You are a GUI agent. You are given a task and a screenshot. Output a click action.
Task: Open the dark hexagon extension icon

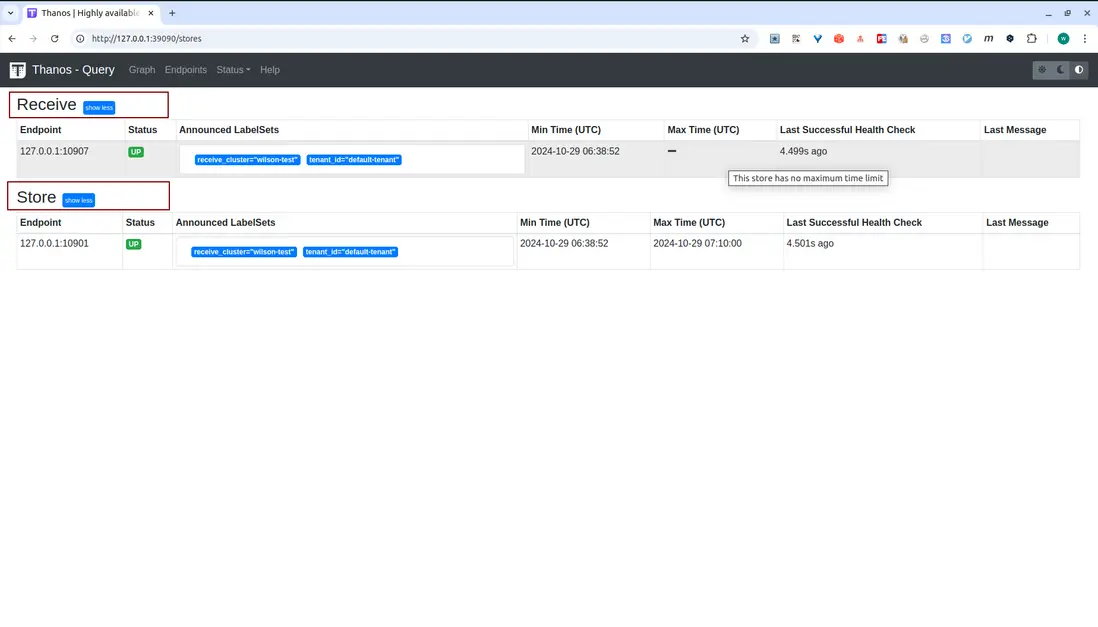[1010, 39]
